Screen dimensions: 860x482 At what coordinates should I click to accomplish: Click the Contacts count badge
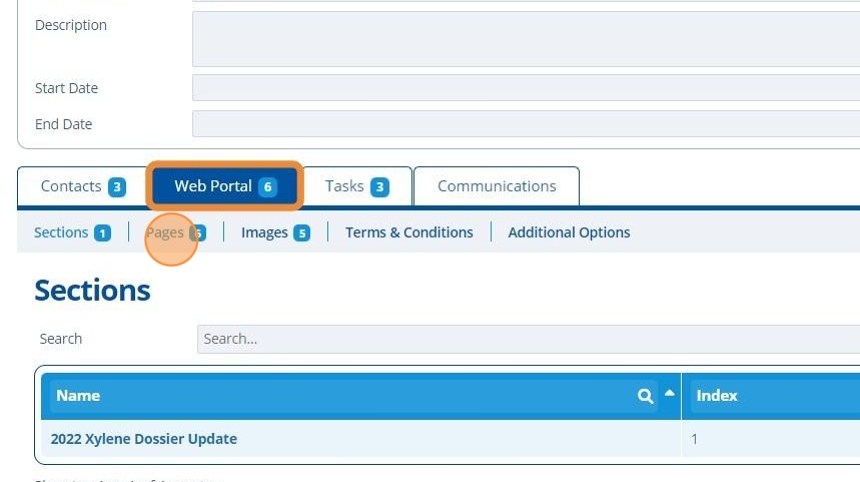pyautogui.click(x=117, y=187)
